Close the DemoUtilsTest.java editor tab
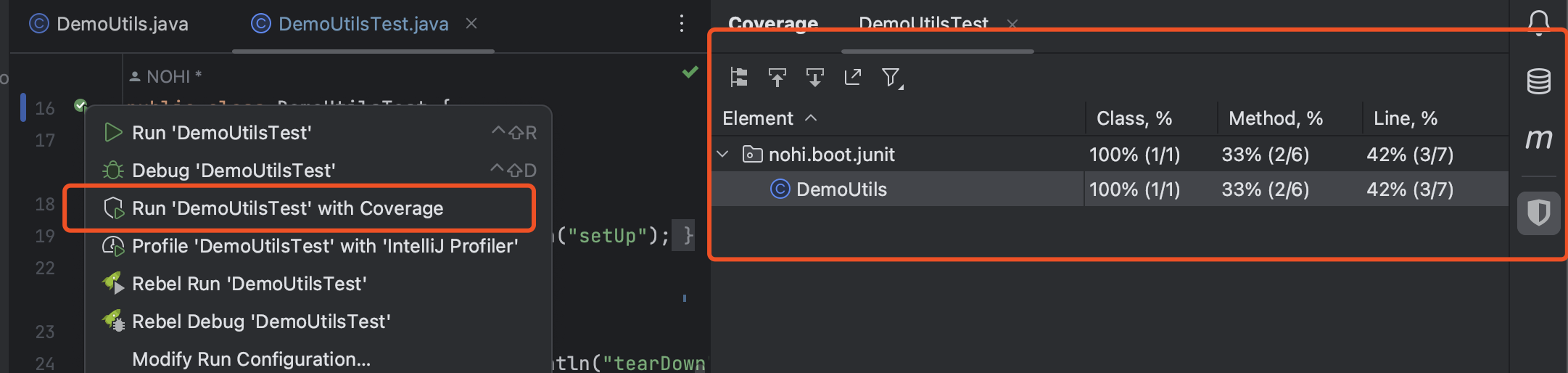 (x=471, y=24)
